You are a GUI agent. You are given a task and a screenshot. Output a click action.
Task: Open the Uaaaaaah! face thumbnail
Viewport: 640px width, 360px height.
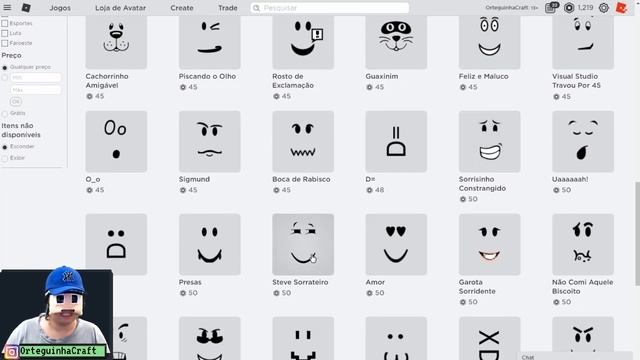pyautogui.click(x=583, y=141)
